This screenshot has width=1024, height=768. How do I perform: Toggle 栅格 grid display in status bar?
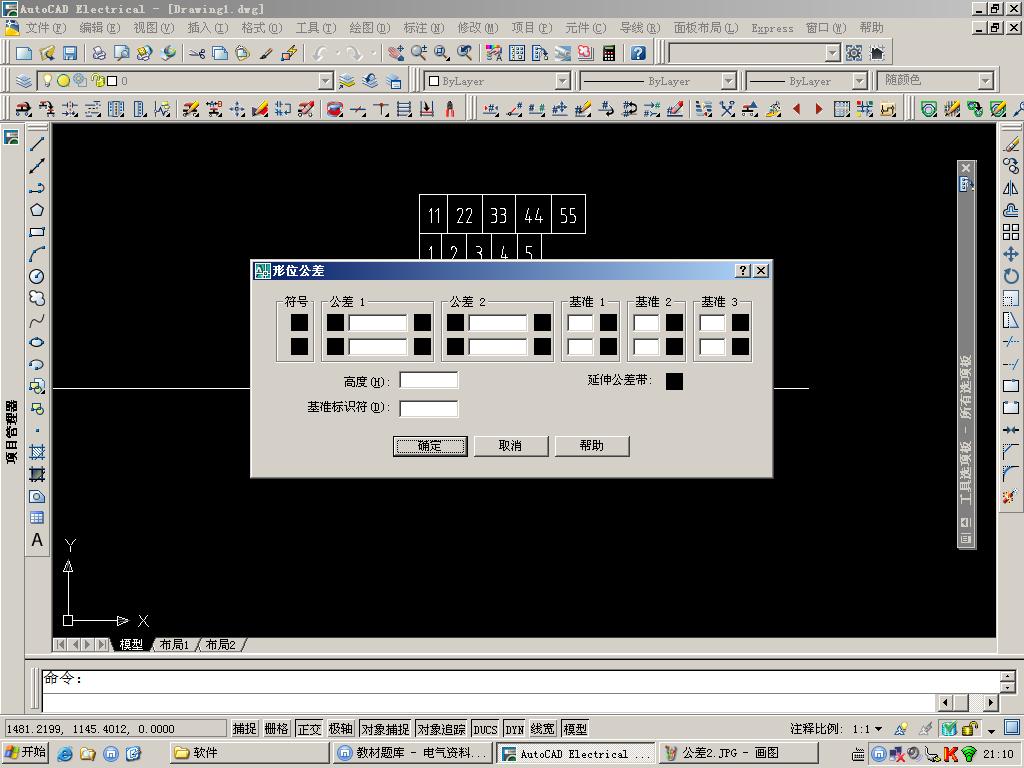click(276, 728)
